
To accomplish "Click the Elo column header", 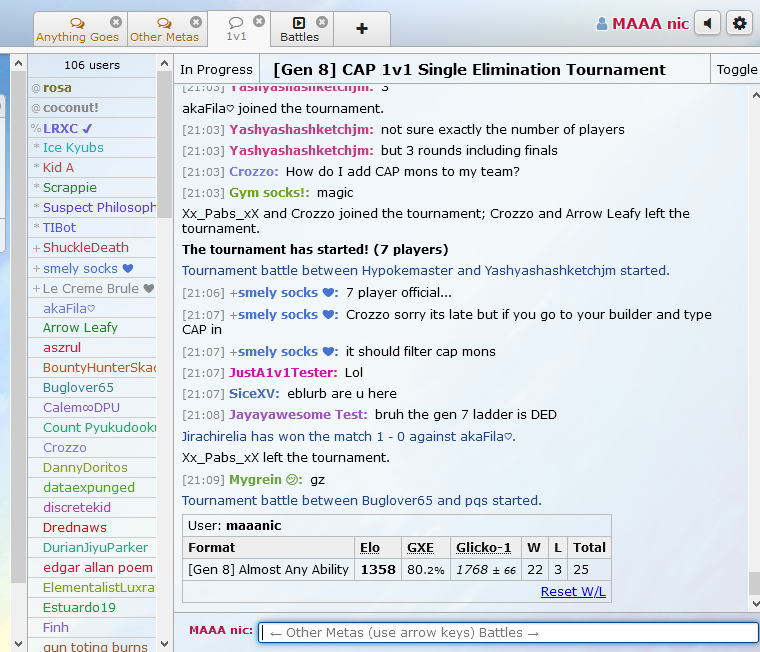I will click(370, 547).
